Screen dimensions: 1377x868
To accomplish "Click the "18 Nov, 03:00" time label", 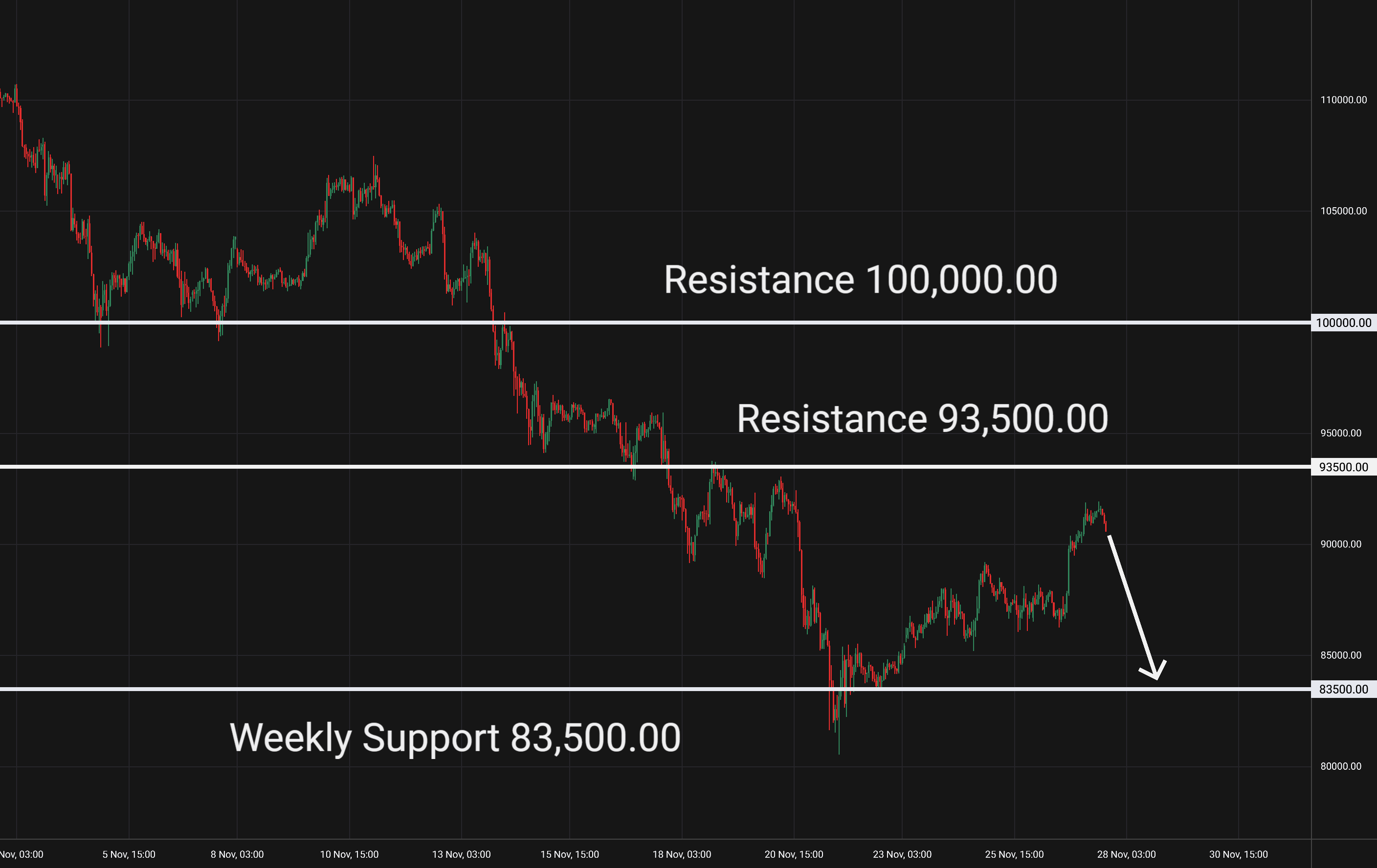I will pyautogui.click(x=682, y=854).
